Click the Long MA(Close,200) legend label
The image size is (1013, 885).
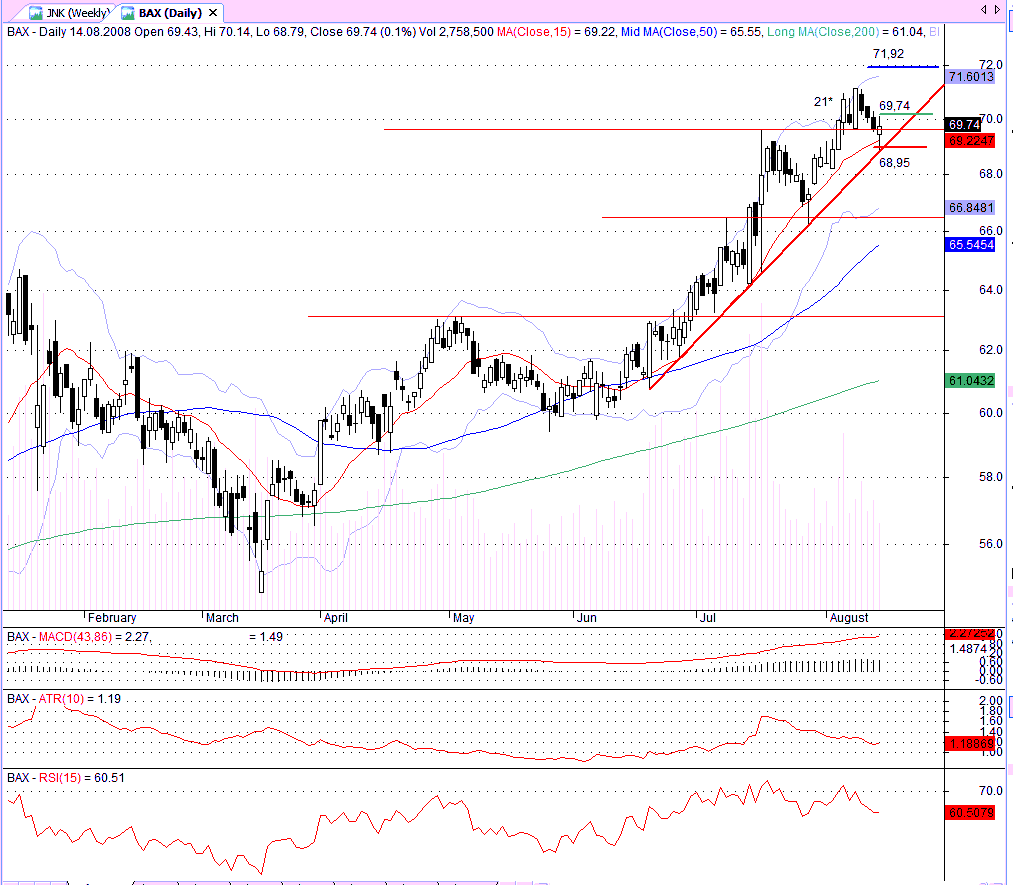click(x=822, y=32)
